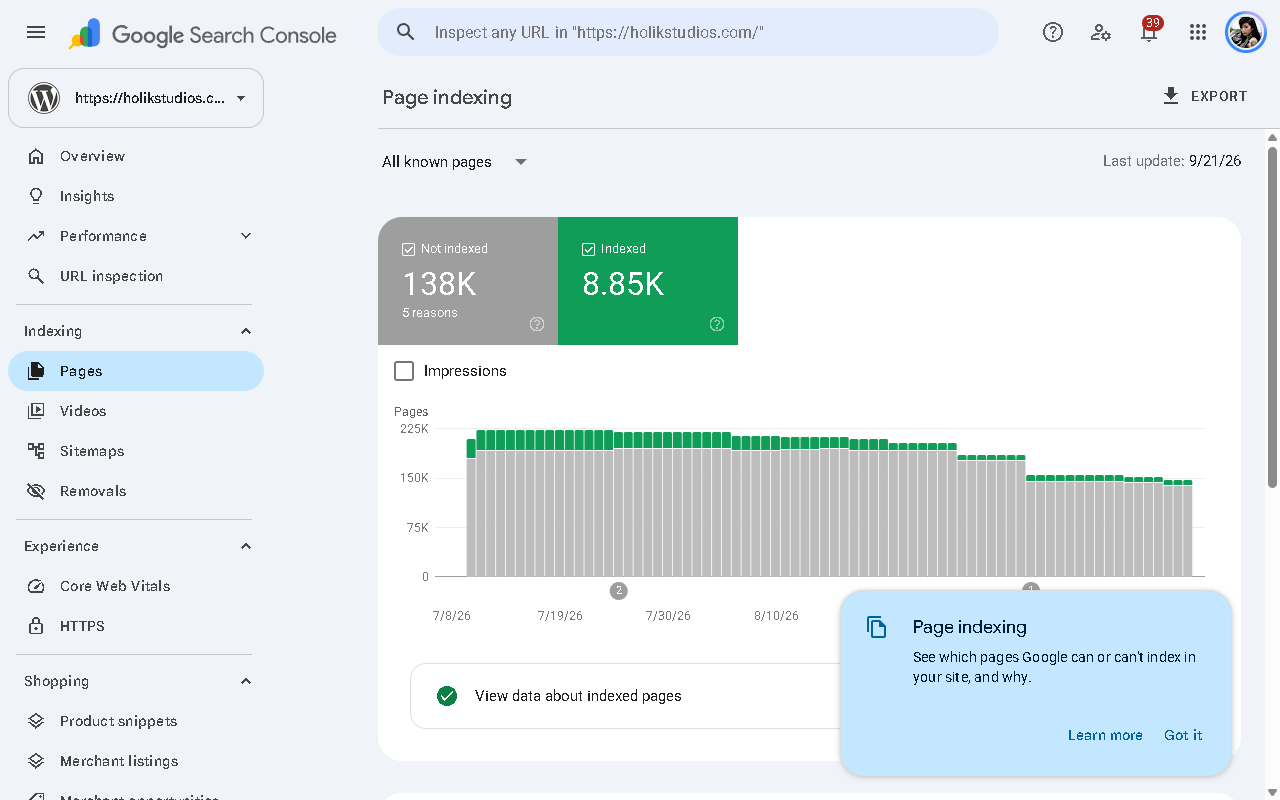
Task: Open the account profile avatar
Action: pyautogui.click(x=1246, y=32)
